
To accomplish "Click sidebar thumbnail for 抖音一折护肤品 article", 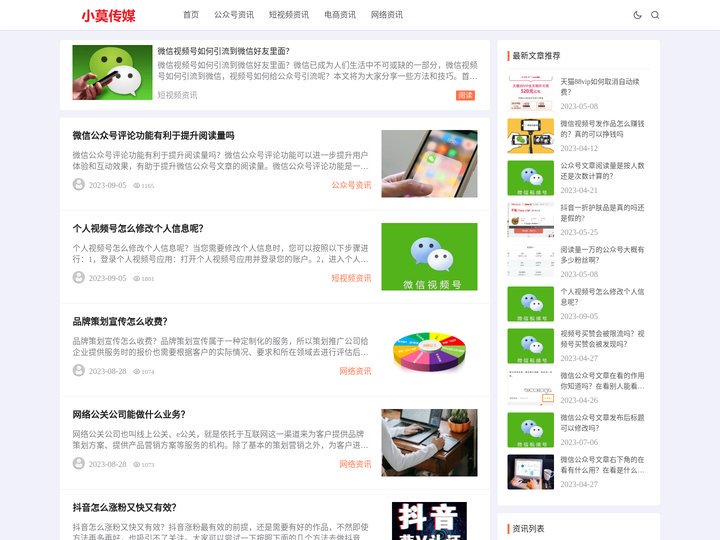I will pos(530,220).
